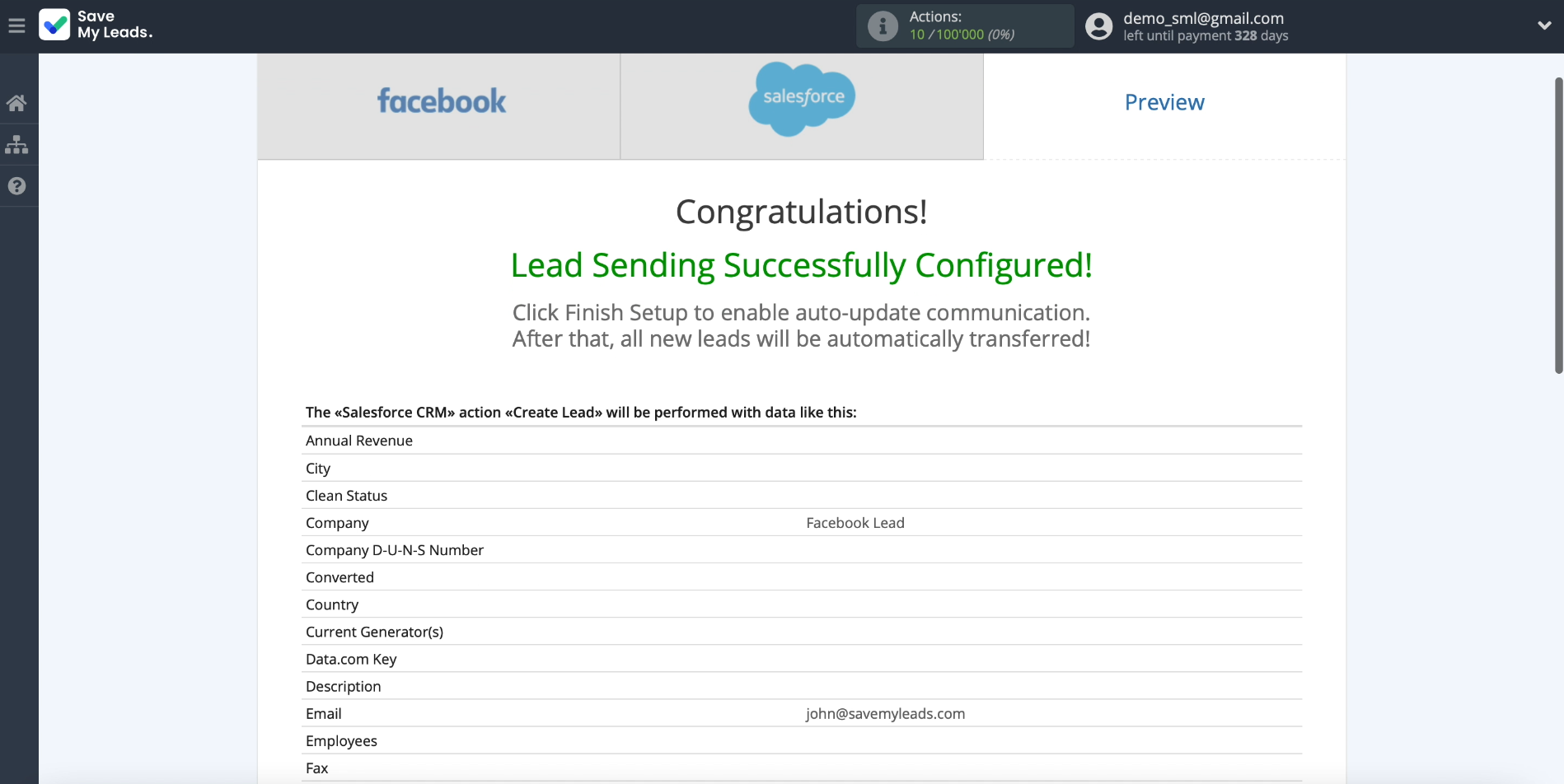Open the hamburger menu
The width and height of the screenshot is (1564, 784).
[x=16, y=26]
